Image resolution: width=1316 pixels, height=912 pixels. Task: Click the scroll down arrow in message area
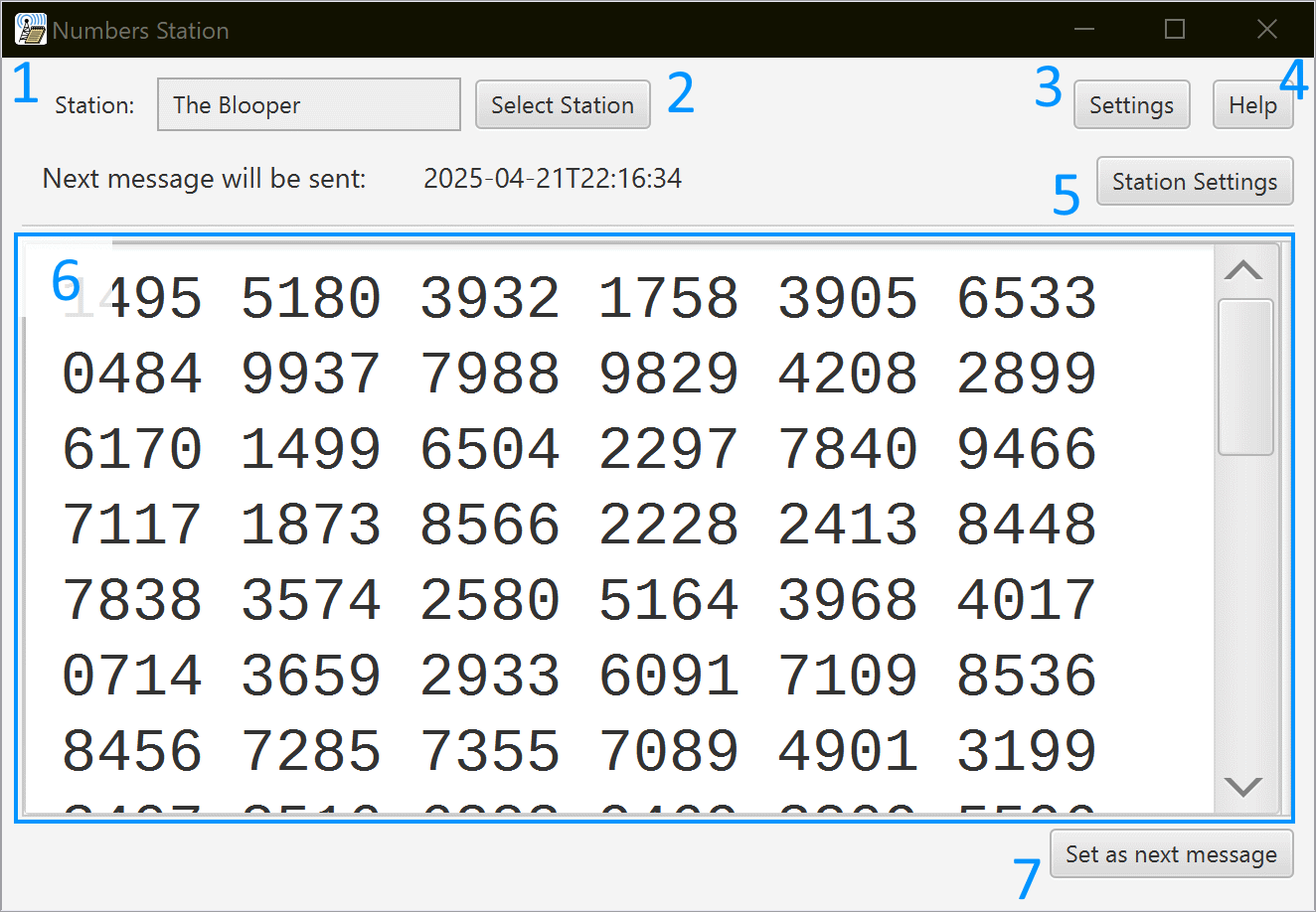tap(1244, 787)
